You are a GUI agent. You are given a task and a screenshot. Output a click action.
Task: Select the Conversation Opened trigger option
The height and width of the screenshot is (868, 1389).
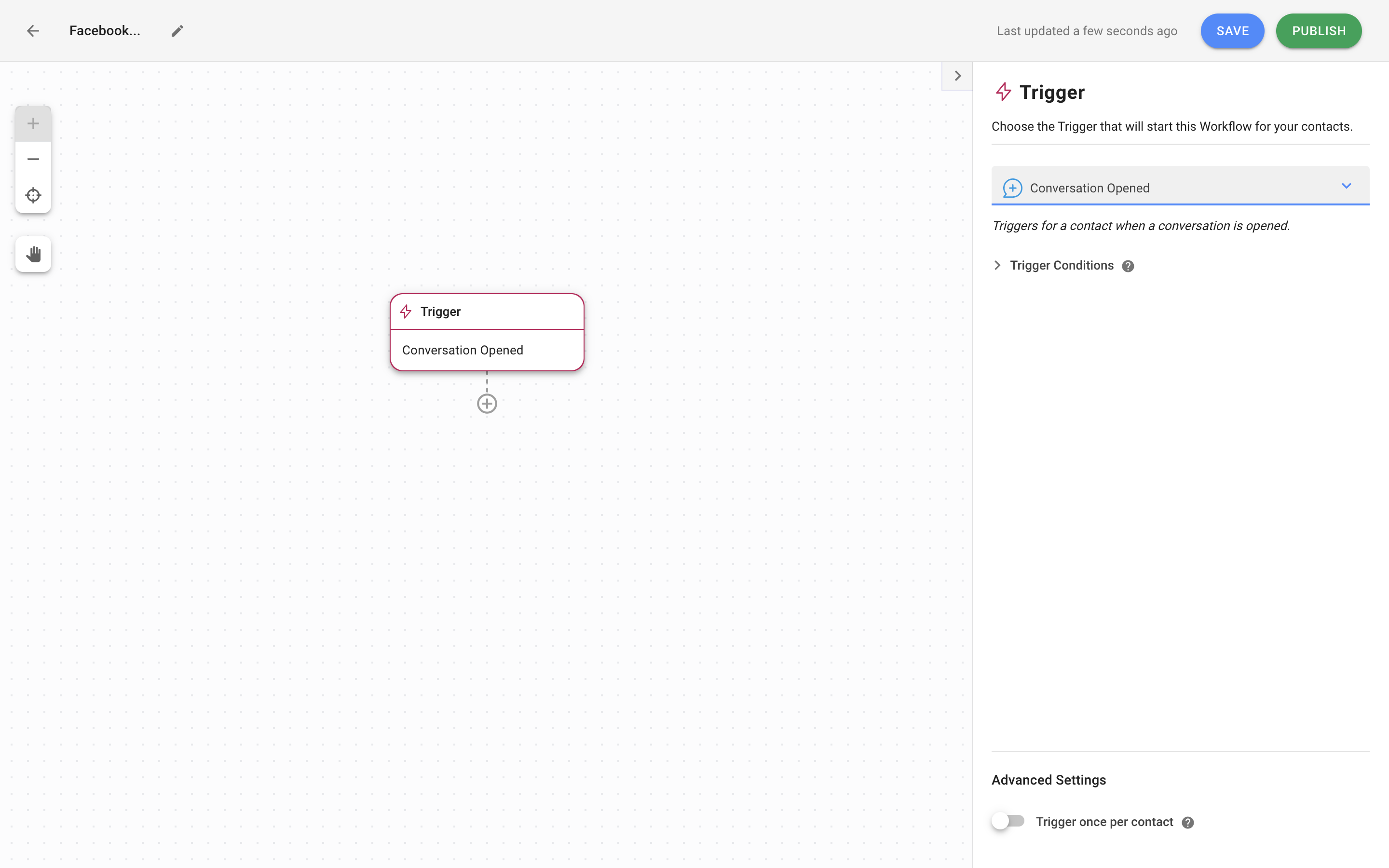point(1180,187)
